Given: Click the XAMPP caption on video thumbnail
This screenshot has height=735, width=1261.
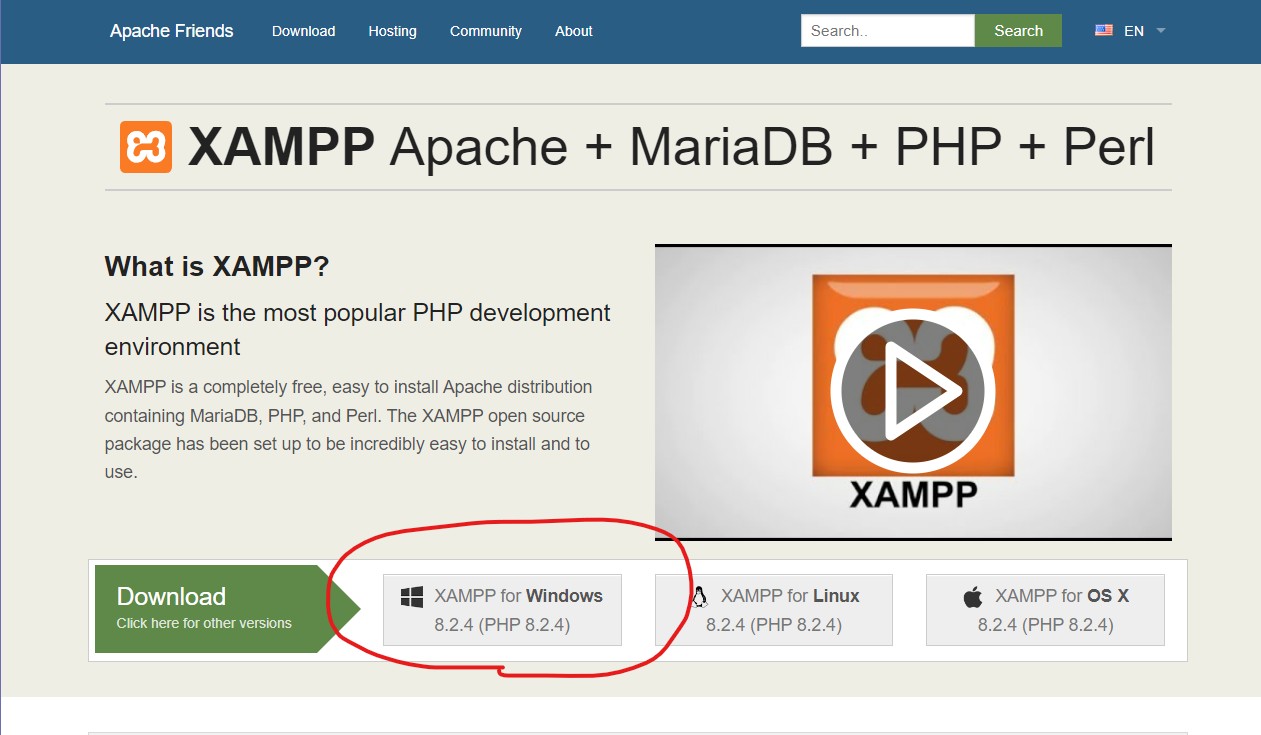Looking at the screenshot, I should pyautogui.click(x=913, y=494).
